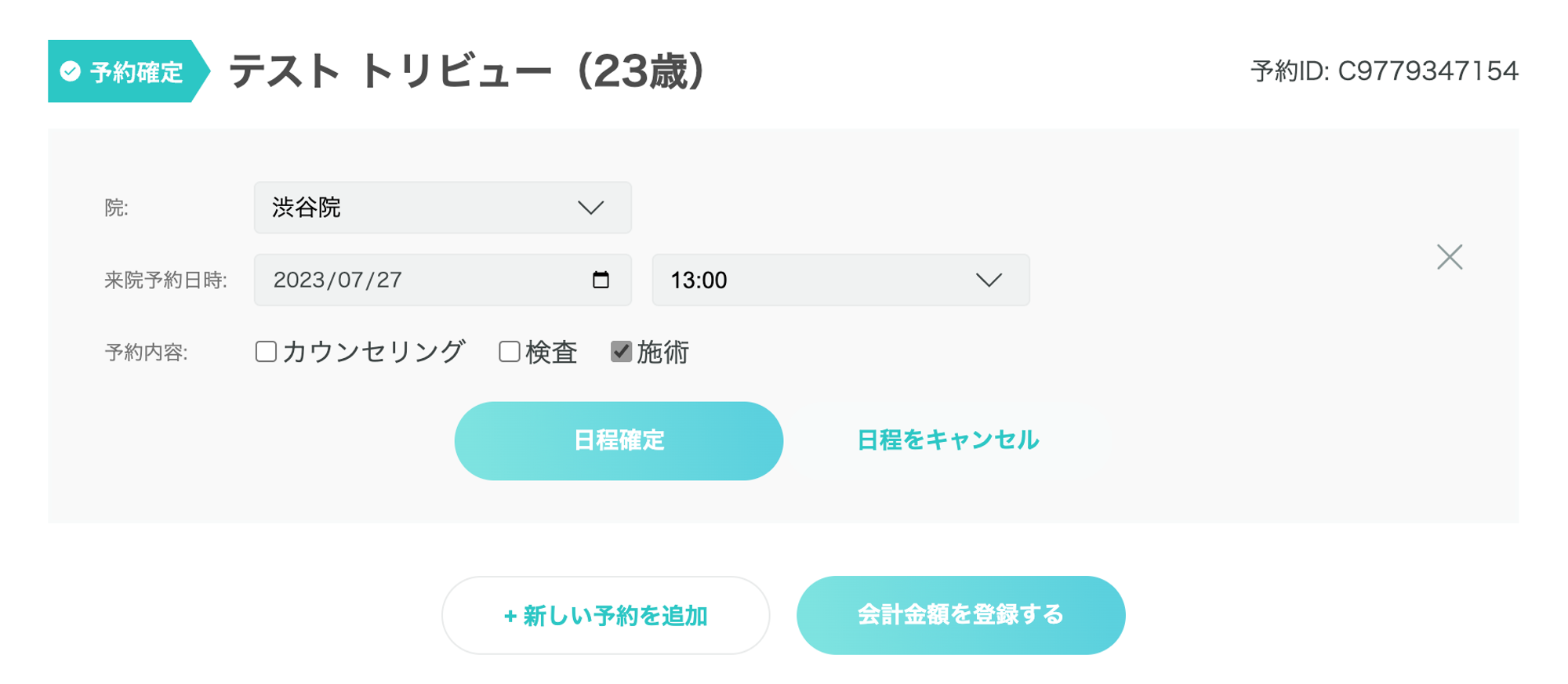Click the 予約ID C9779347154 text
This screenshot has width=1568, height=684.
pos(1384,71)
